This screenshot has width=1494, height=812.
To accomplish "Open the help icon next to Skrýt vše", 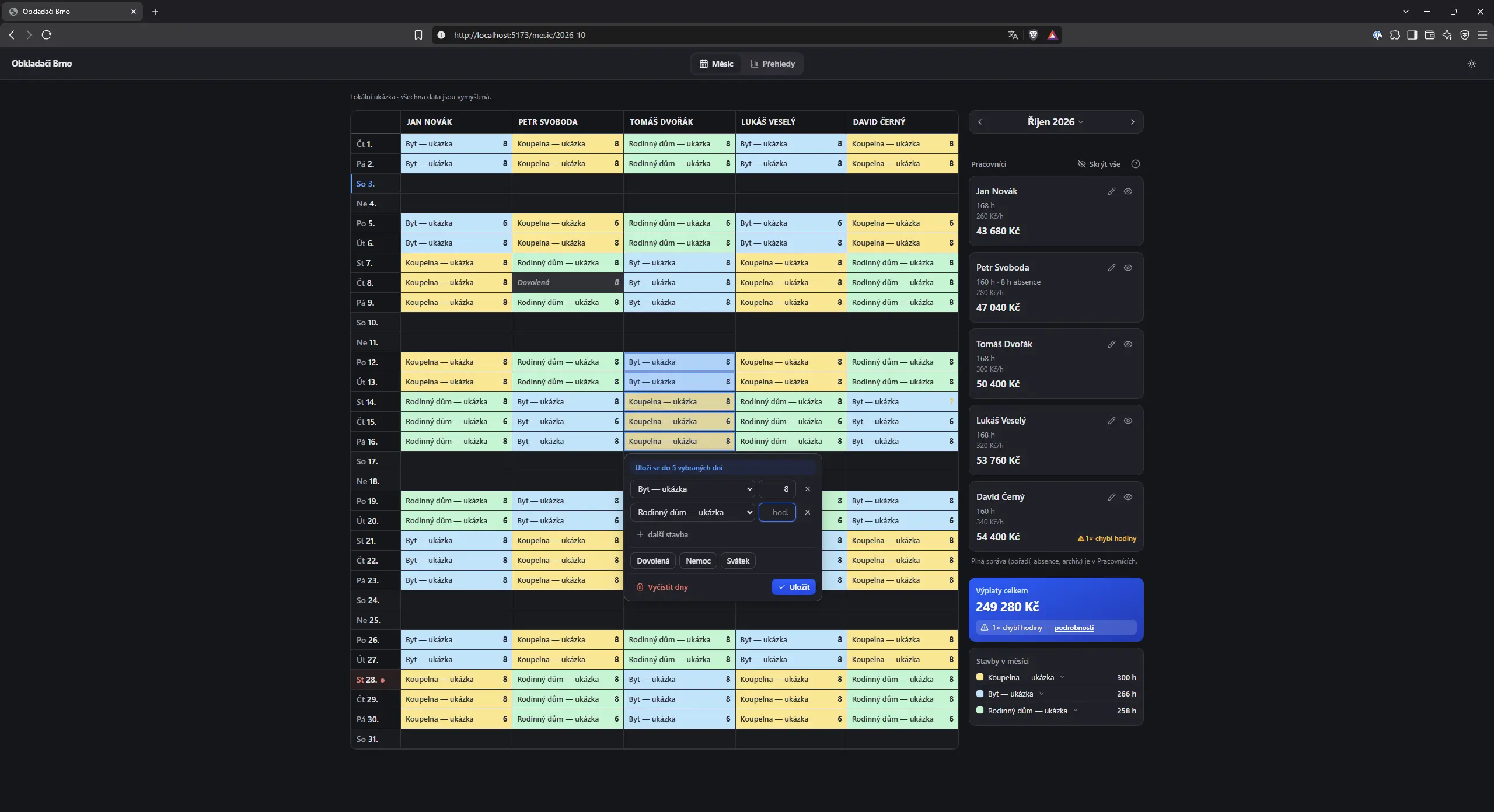I will [1135, 164].
